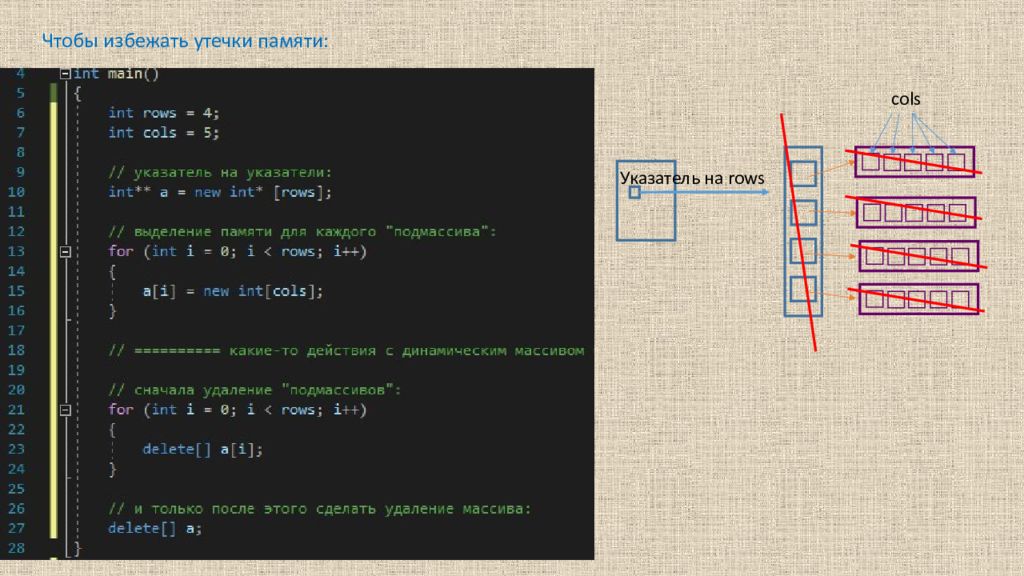Click the line 'int** a = new int* [rows];'
The height and width of the screenshot is (576, 1024).
point(220,192)
